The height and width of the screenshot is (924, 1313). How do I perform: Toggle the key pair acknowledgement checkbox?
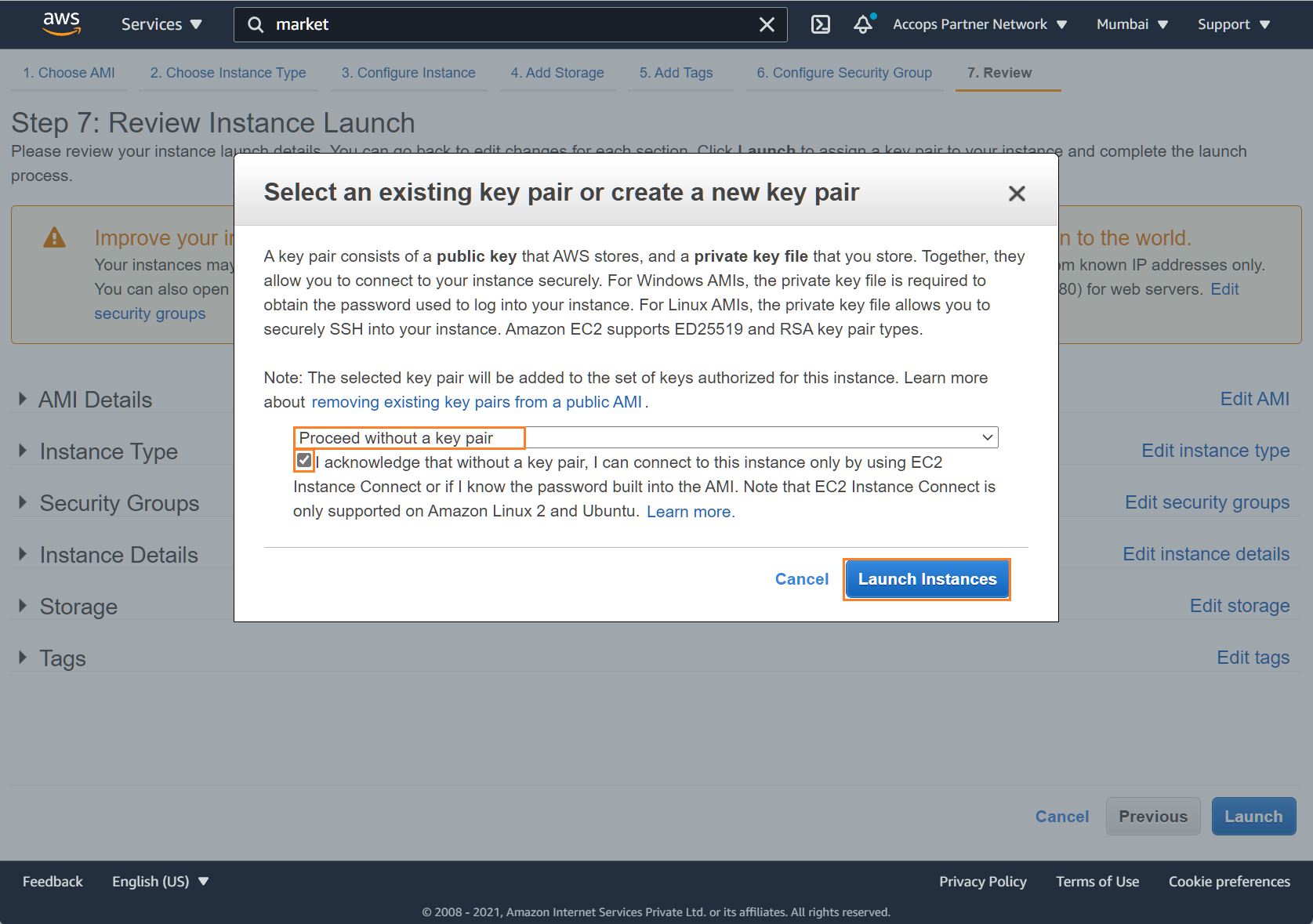[x=304, y=461]
